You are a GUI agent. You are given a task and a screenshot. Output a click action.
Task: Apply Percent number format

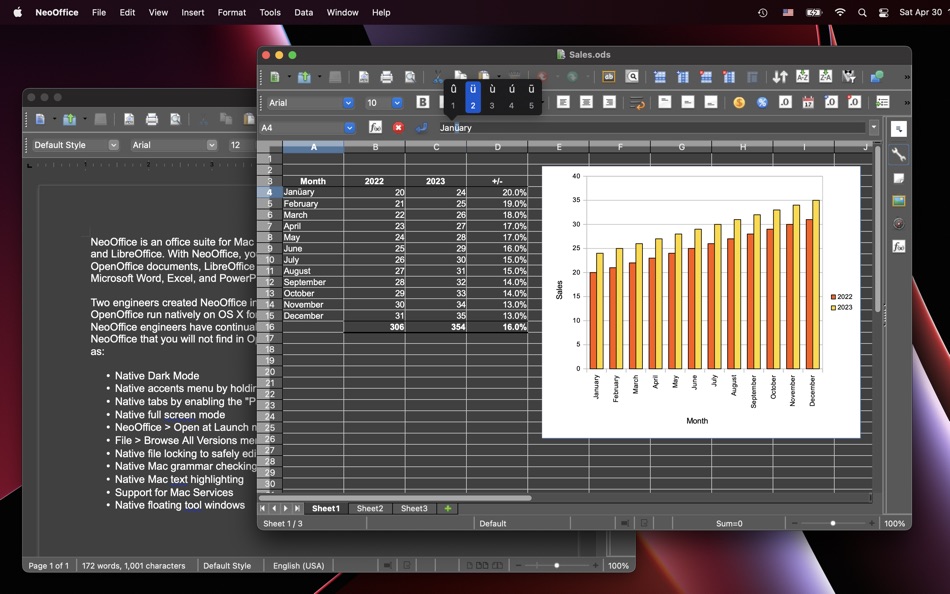[762, 102]
